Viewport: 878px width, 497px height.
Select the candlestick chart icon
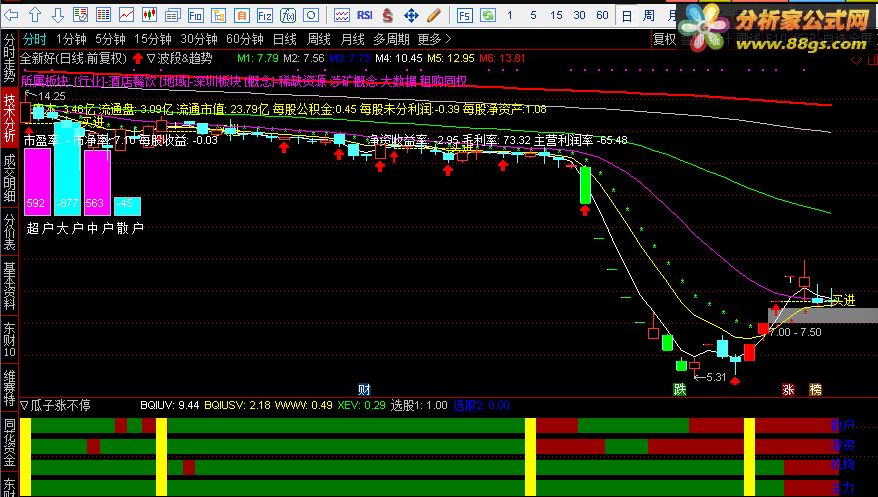[150, 15]
